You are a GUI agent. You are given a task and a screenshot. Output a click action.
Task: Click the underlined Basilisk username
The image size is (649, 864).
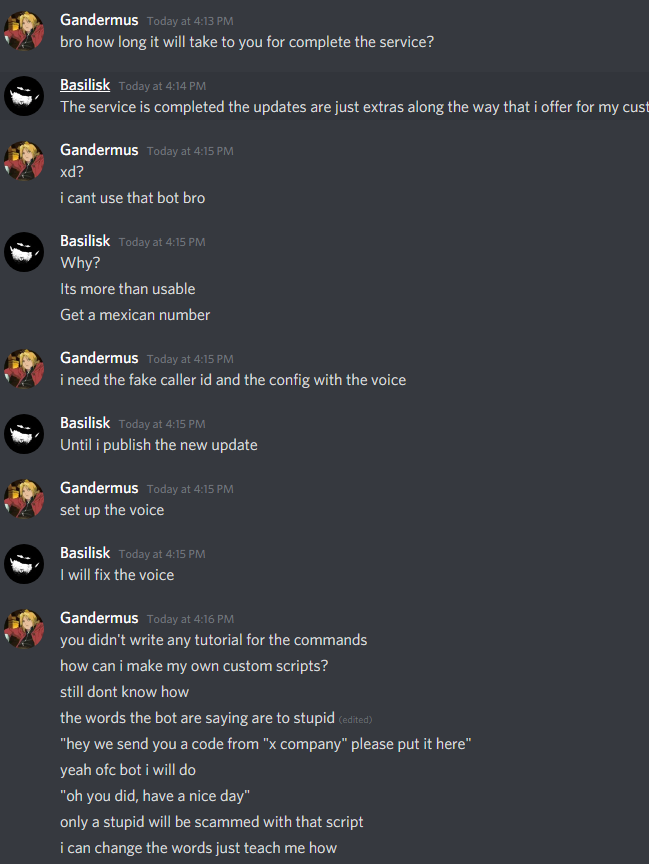85,85
